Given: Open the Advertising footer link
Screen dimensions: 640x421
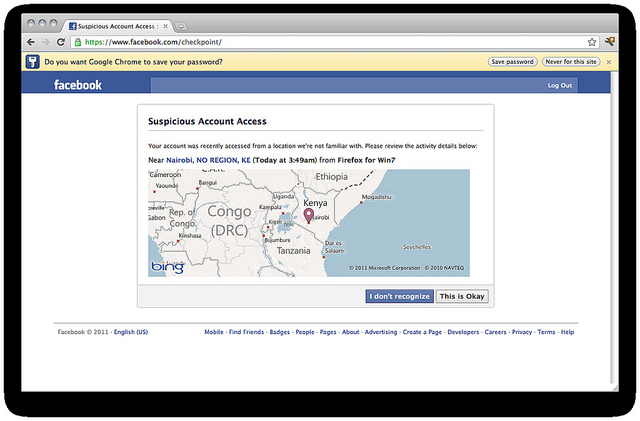Looking at the screenshot, I should tap(381, 332).
